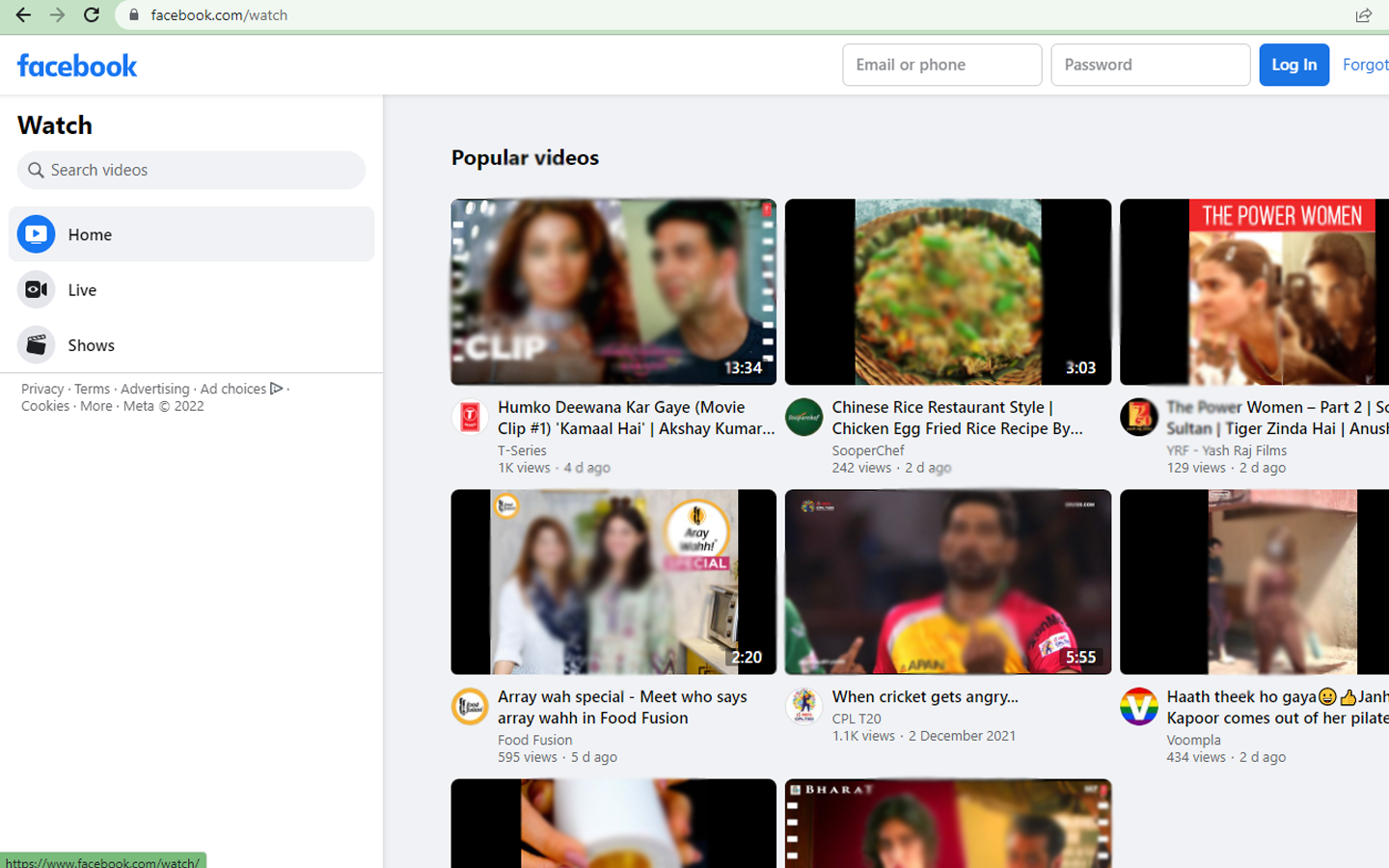Click the padlock site info icon

click(134, 14)
